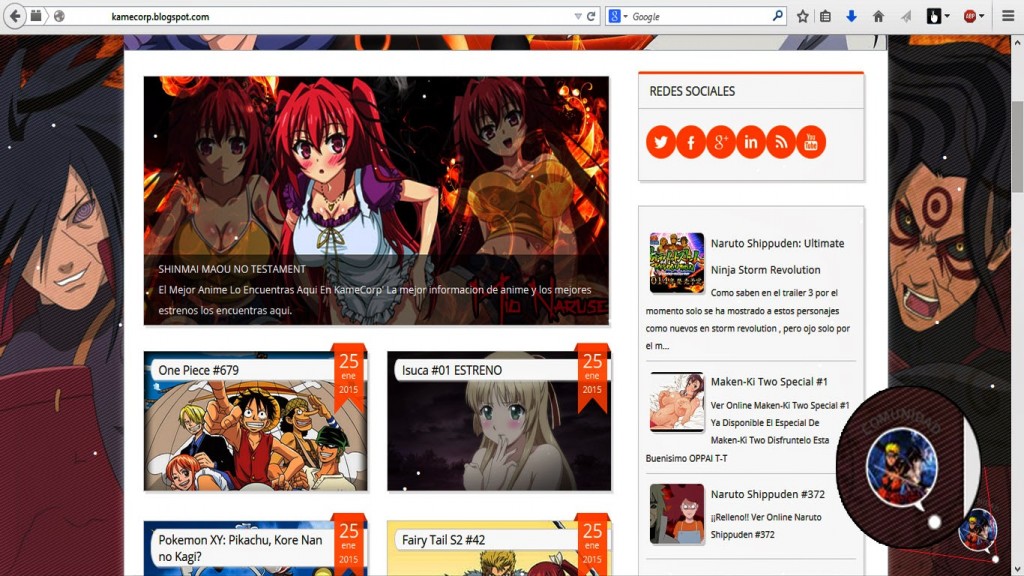Bookmark this page with the star icon
This screenshot has width=1024, height=576.
(803, 16)
